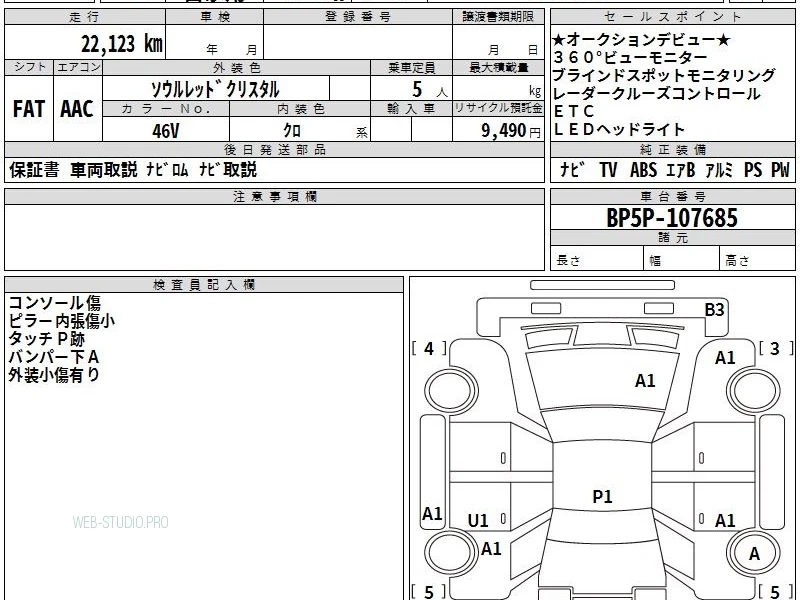The width and height of the screenshot is (800, 600).
Task: Click the "長さ" dimension label
Action: (568, 261)
